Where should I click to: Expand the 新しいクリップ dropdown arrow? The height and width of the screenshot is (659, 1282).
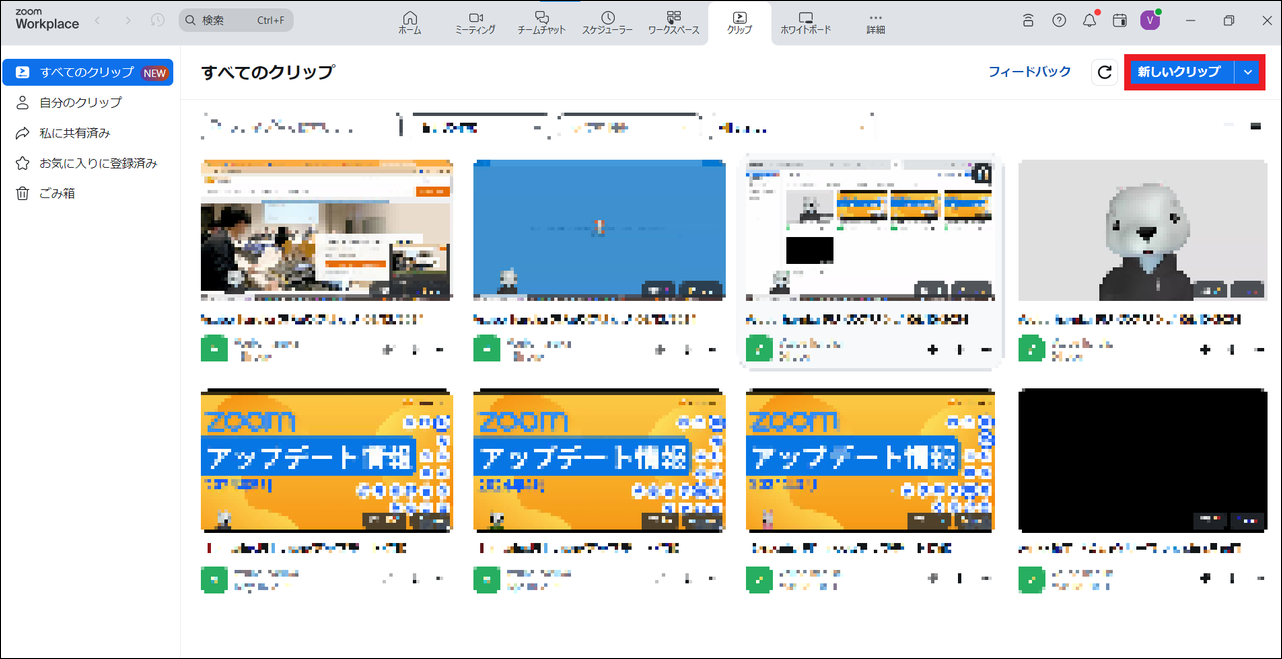pyautogui.click(x=1248, y=72)
